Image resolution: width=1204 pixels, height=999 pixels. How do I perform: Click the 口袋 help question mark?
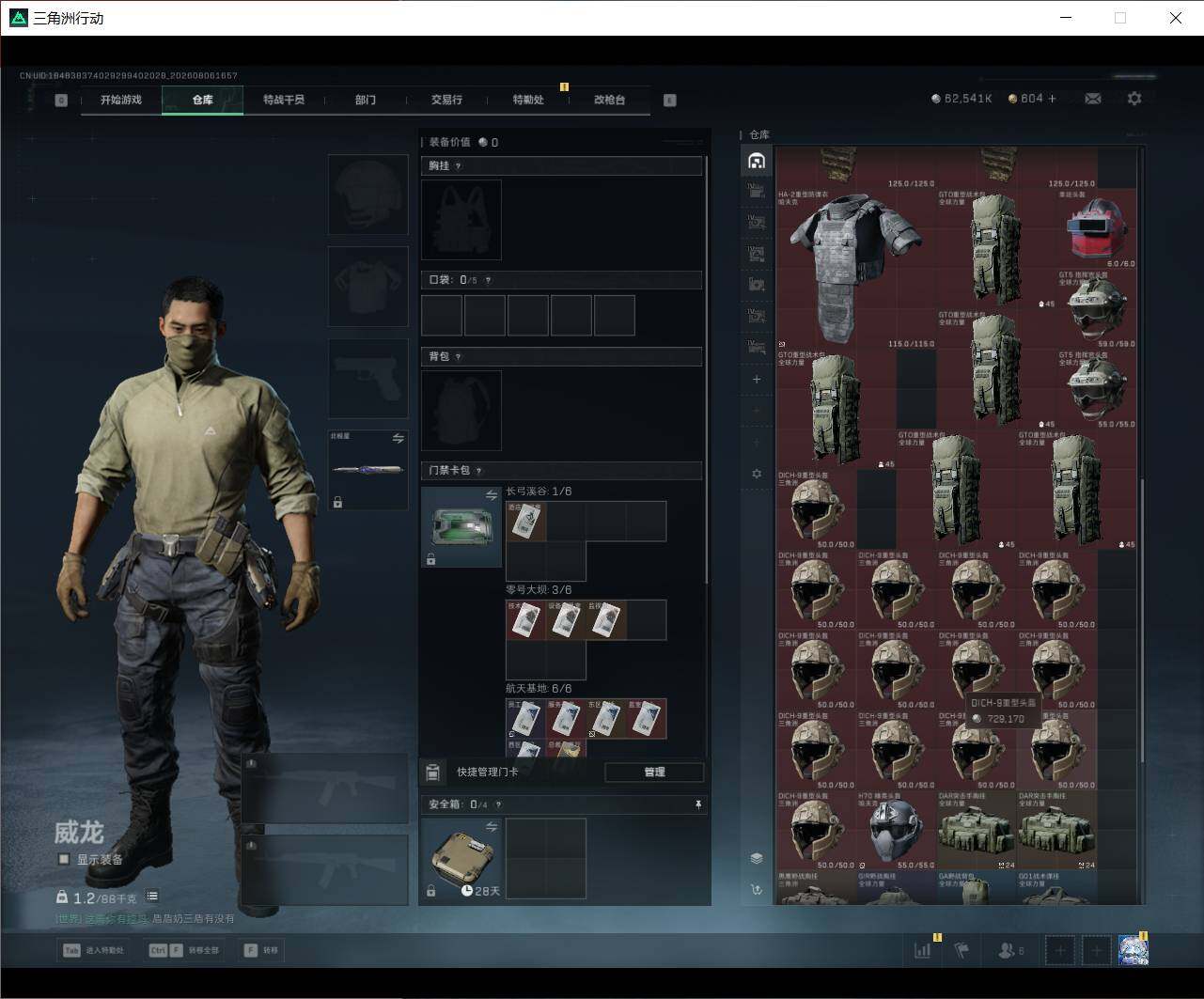click(488, 280)
